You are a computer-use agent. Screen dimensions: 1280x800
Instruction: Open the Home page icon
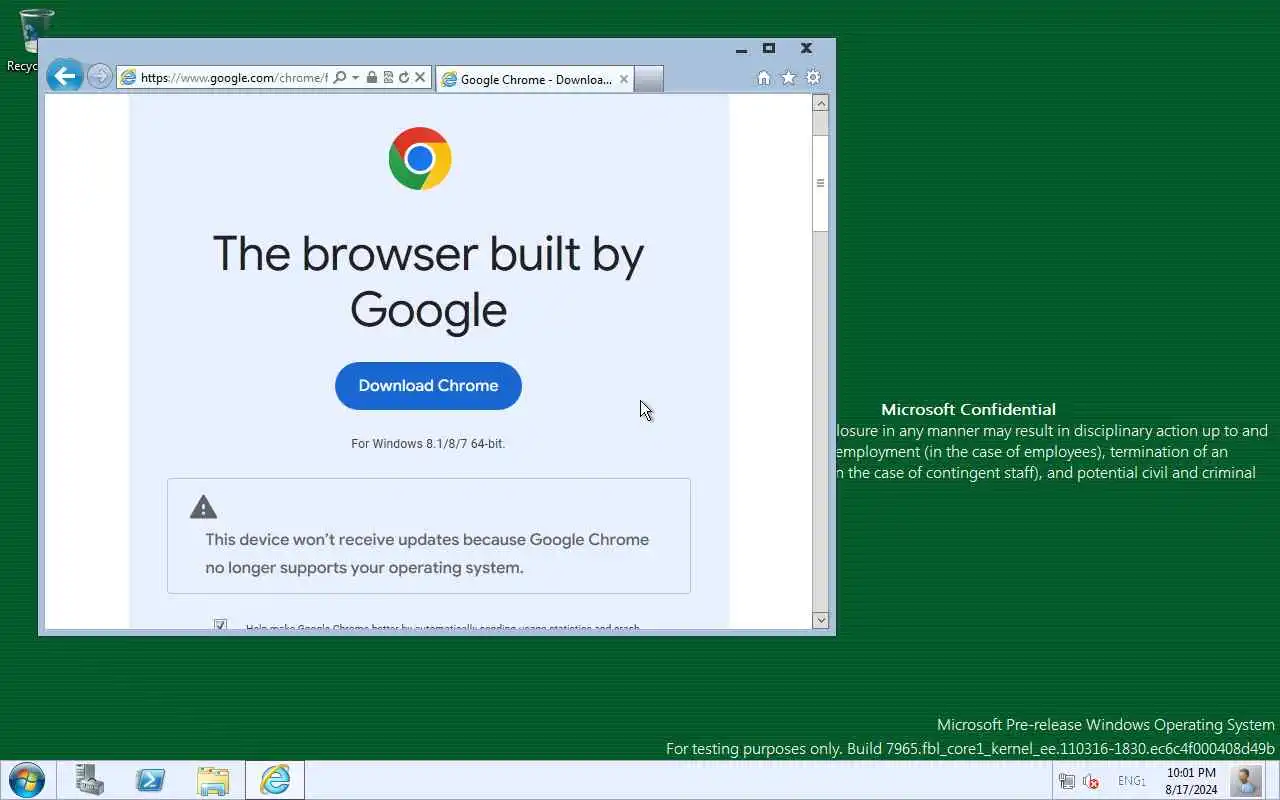tap(764, 77)
